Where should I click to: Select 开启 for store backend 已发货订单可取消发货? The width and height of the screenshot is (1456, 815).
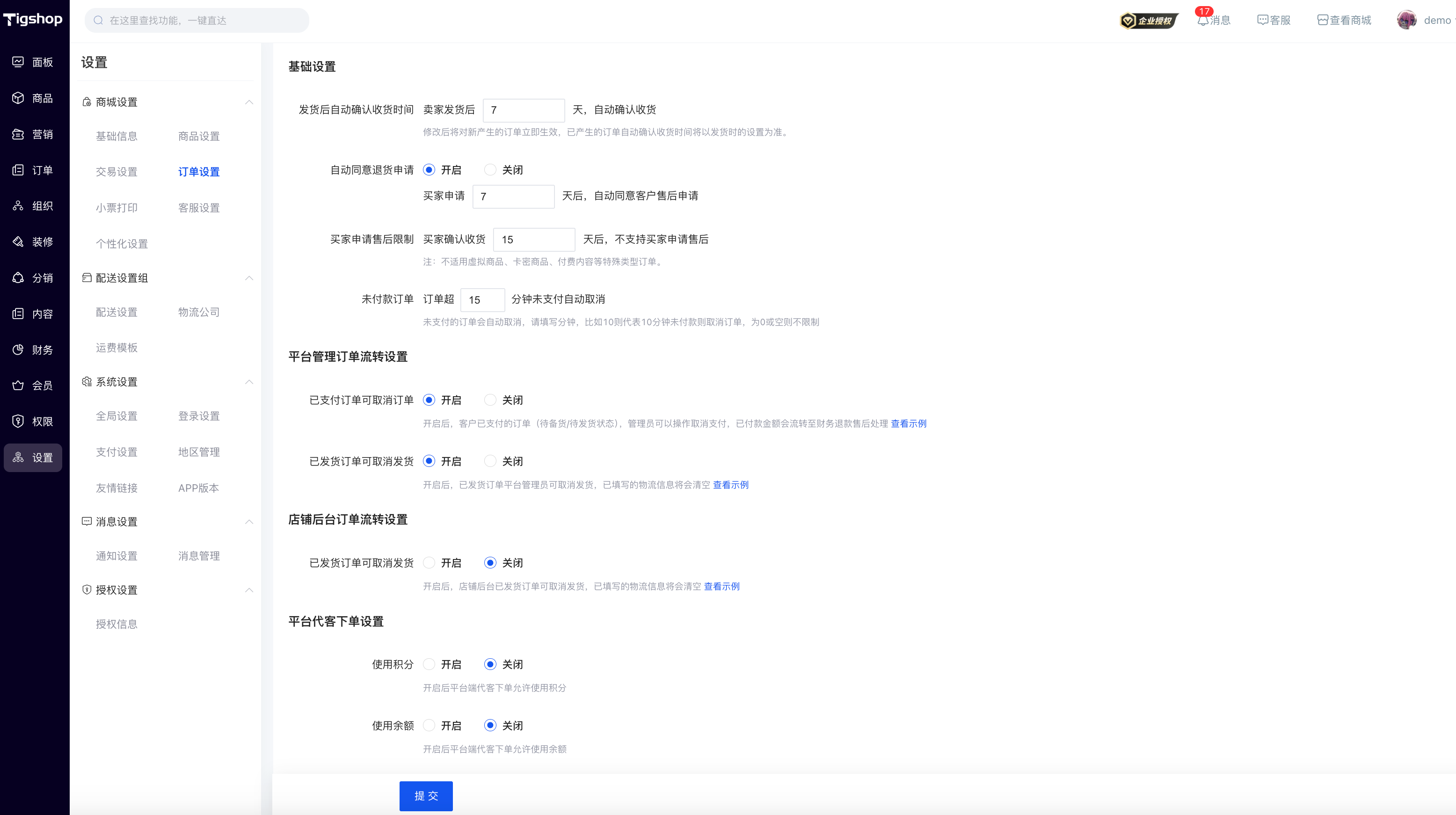tap(429, 563)
